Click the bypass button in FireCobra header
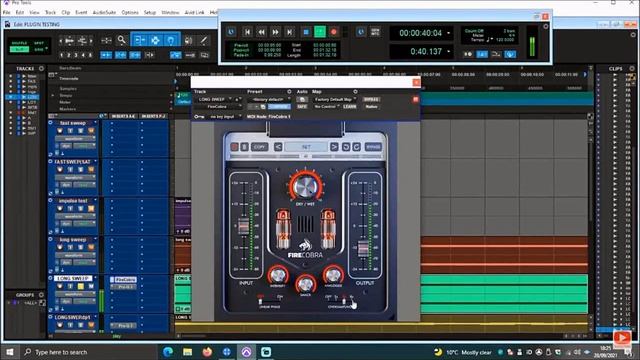 (x=373, y=147)
